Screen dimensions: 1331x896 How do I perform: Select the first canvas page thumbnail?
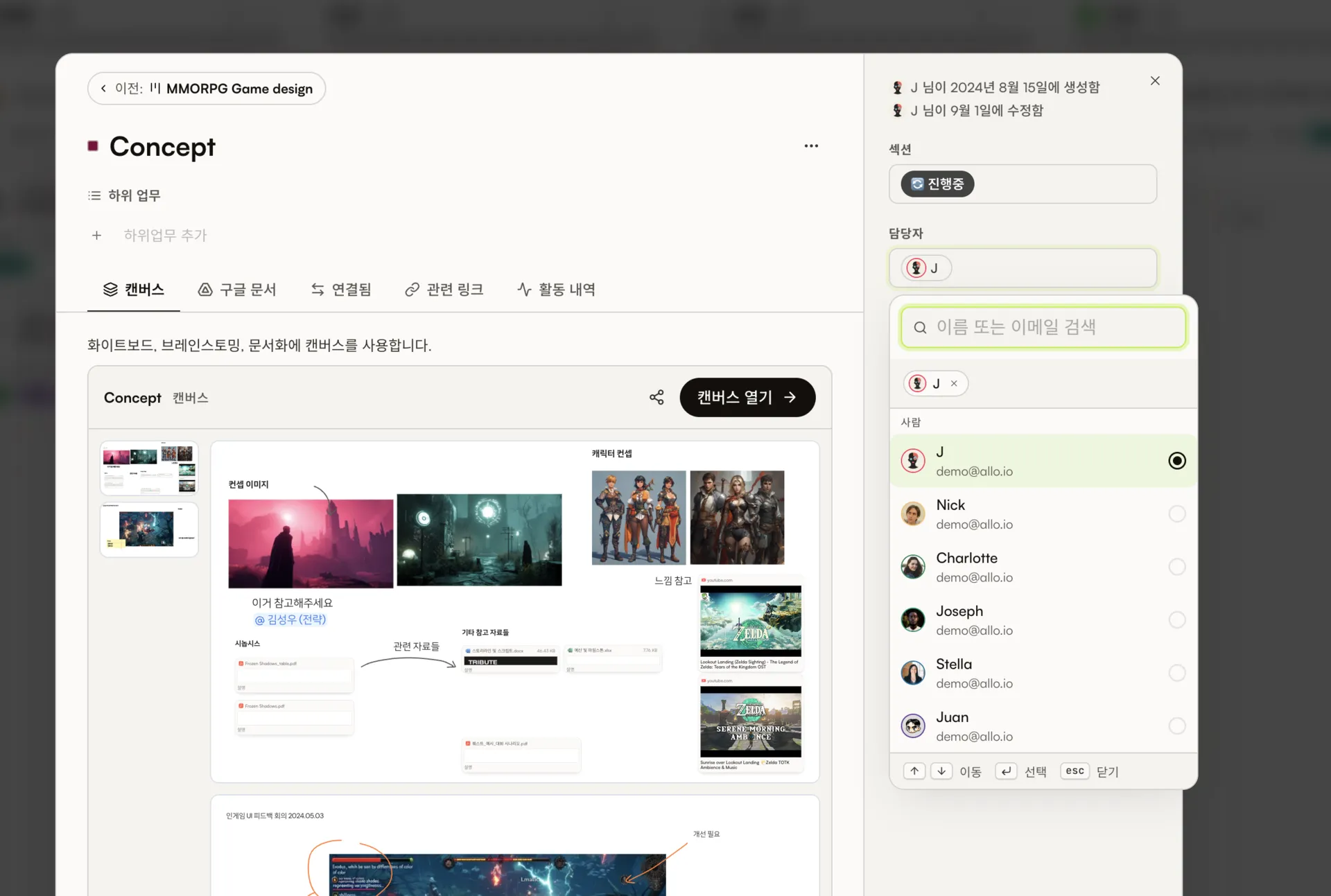(x=149, y=468)
